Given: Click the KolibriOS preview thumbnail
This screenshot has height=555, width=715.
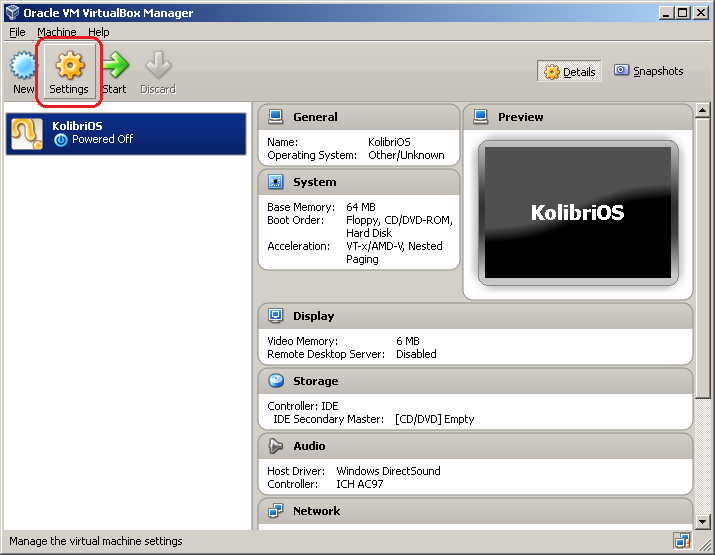Looking at the screenshot, I should point(577,213).
